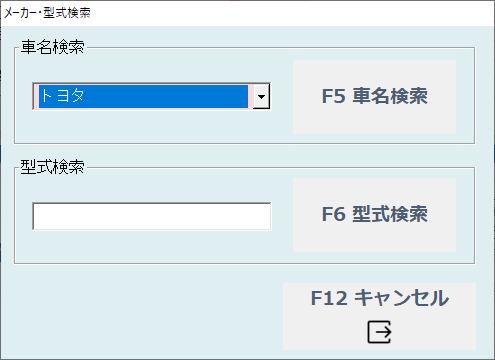Image resolution: width=495 pixels, height=360 pixels.
Task: Click the exit arrow icon under キャンセル
Action: [379, 332]
